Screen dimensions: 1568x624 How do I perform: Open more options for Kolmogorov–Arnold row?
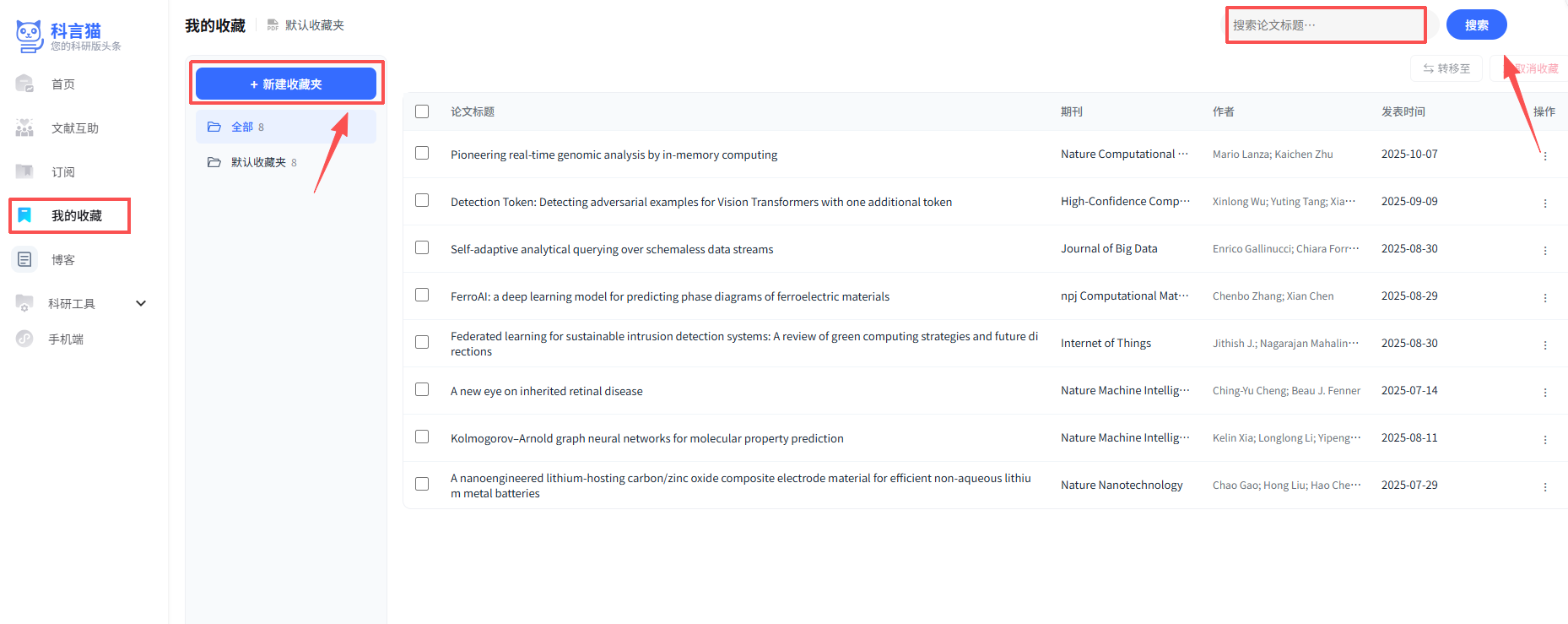(1545, 440)
